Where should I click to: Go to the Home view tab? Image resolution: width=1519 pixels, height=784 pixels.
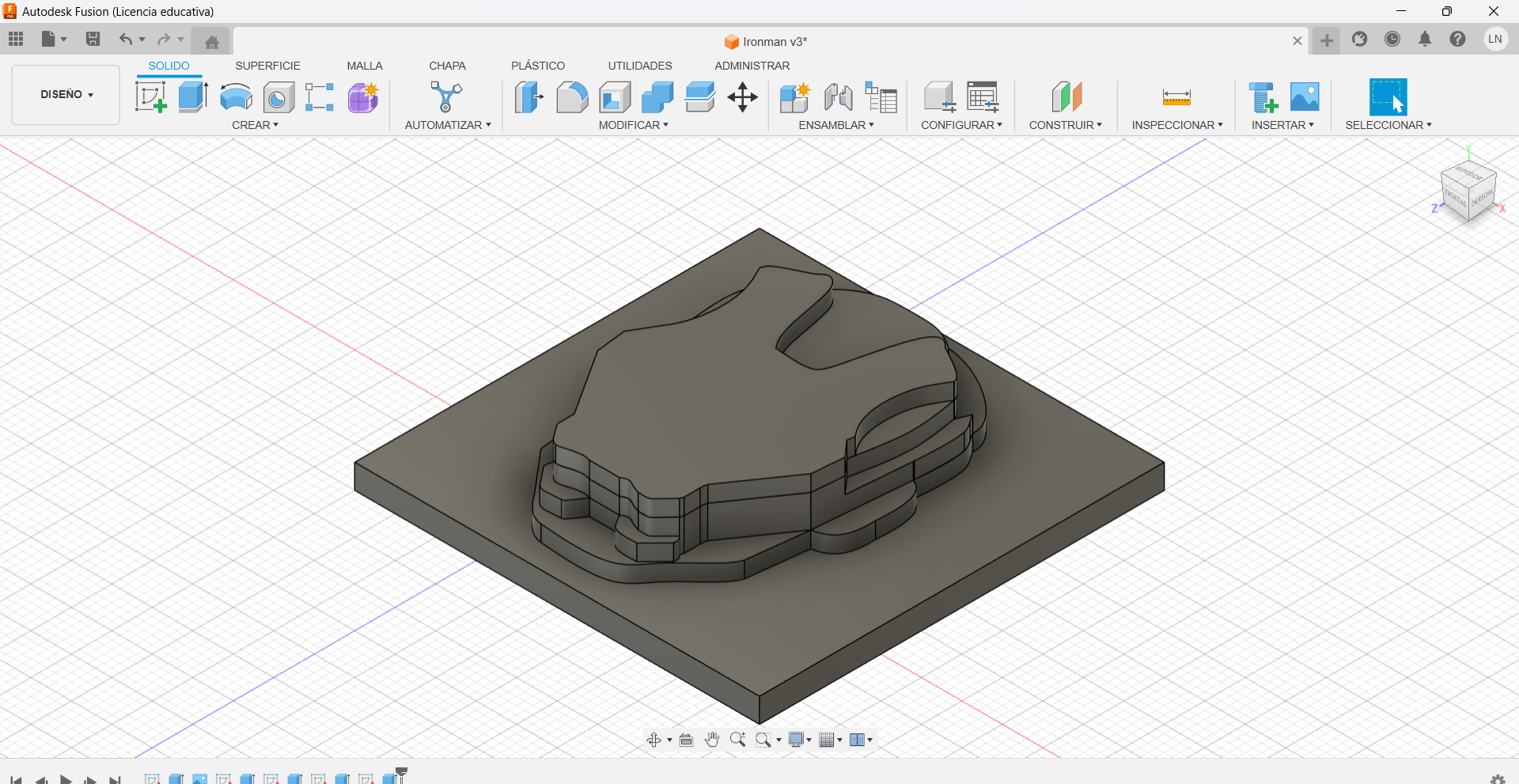pyautogui.click(x=211, y=42)
